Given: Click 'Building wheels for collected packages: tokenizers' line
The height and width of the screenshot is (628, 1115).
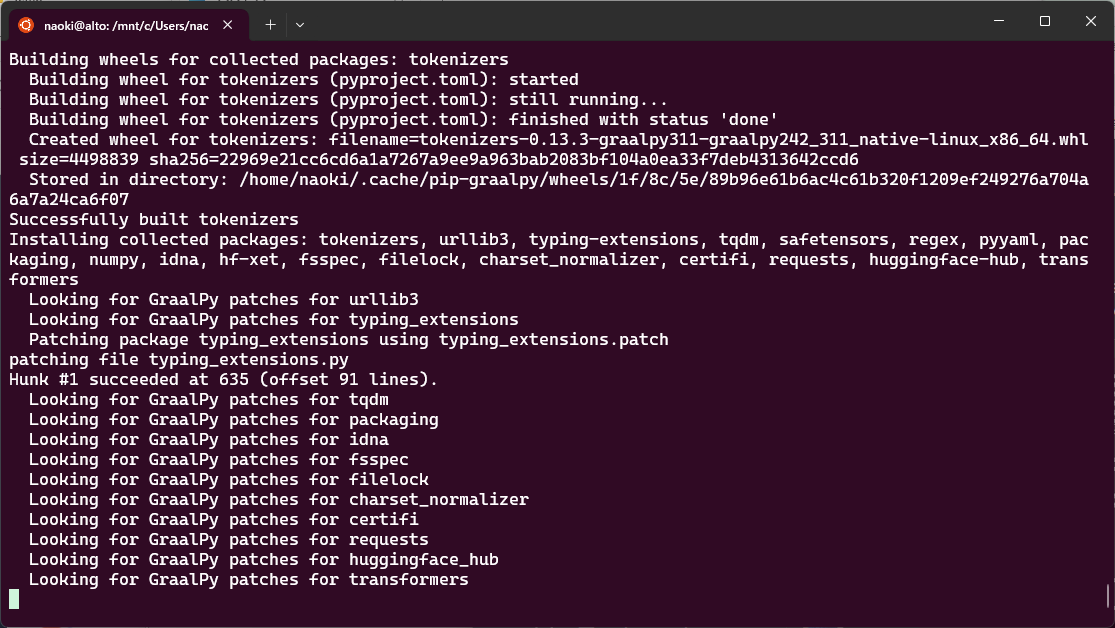Looking at the screenshot, I should click(x=259, y=59).
